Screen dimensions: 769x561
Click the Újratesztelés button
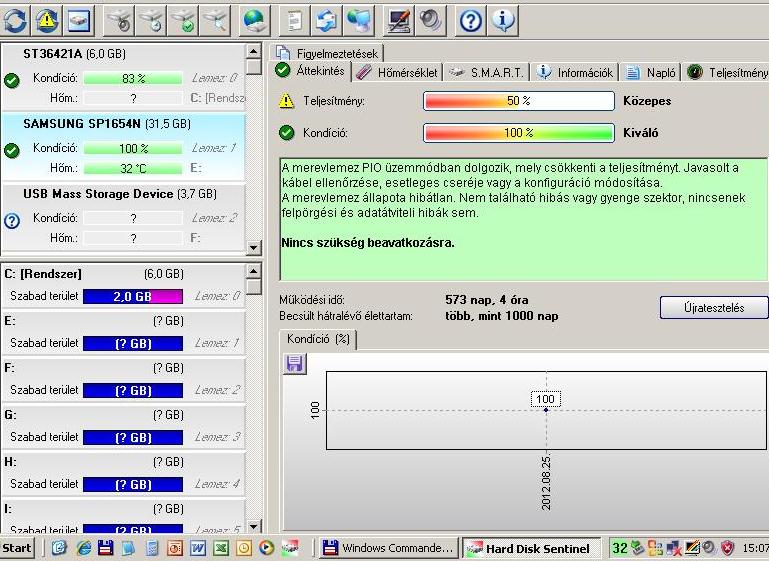point(714,307)
